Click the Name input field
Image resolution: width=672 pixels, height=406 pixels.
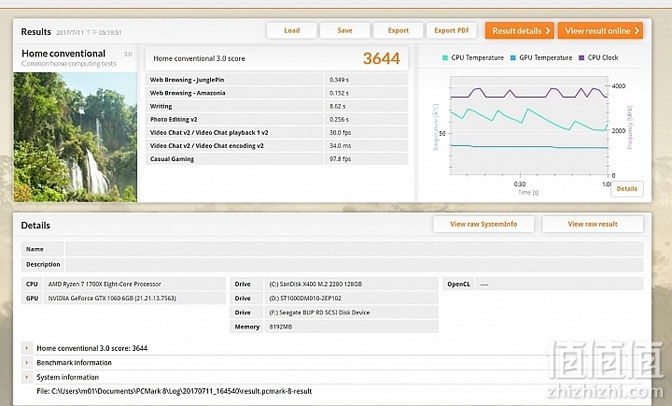[354, 249]
